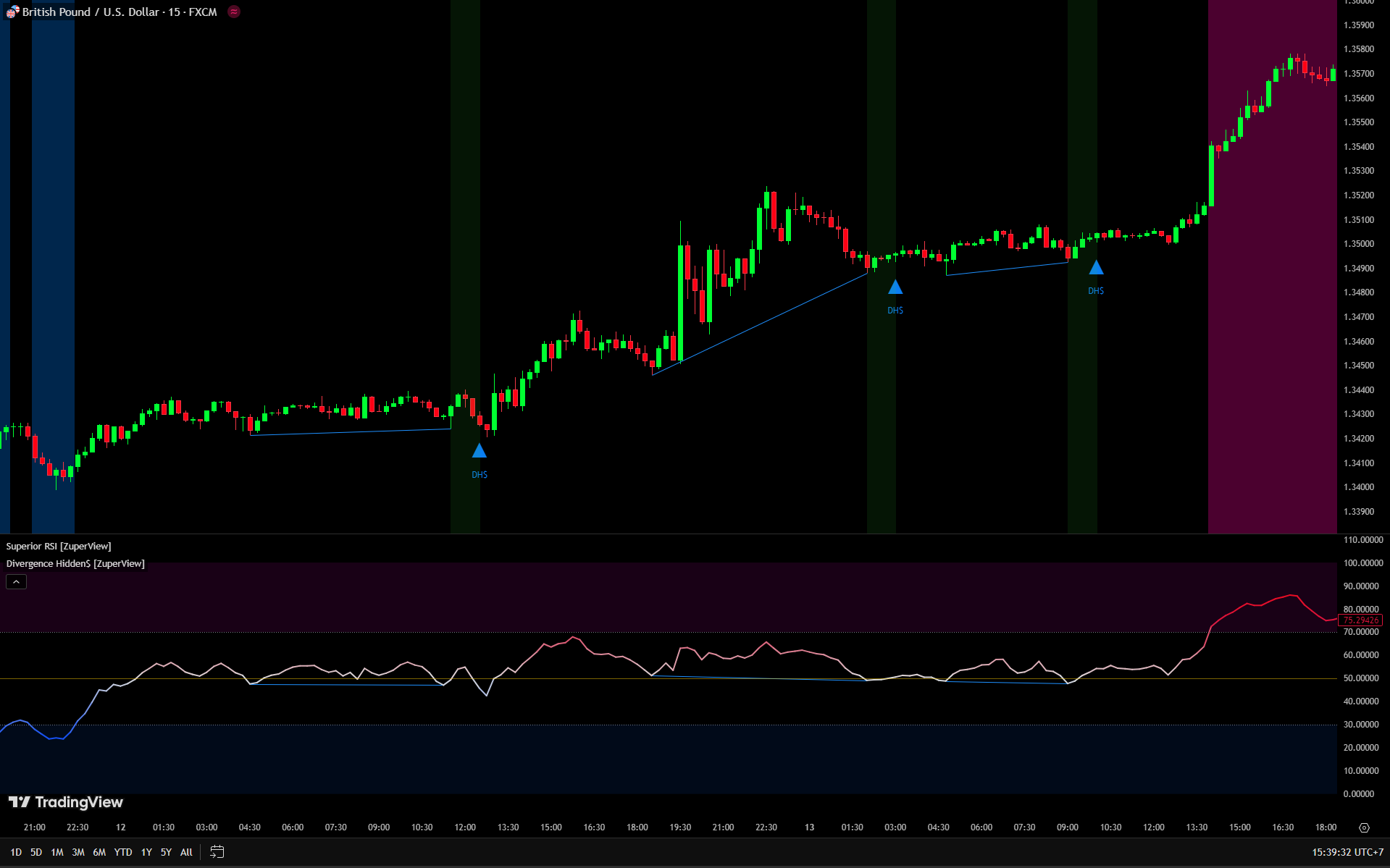Click the DHS triangle marker near 12:00

[x=479, y=451]
